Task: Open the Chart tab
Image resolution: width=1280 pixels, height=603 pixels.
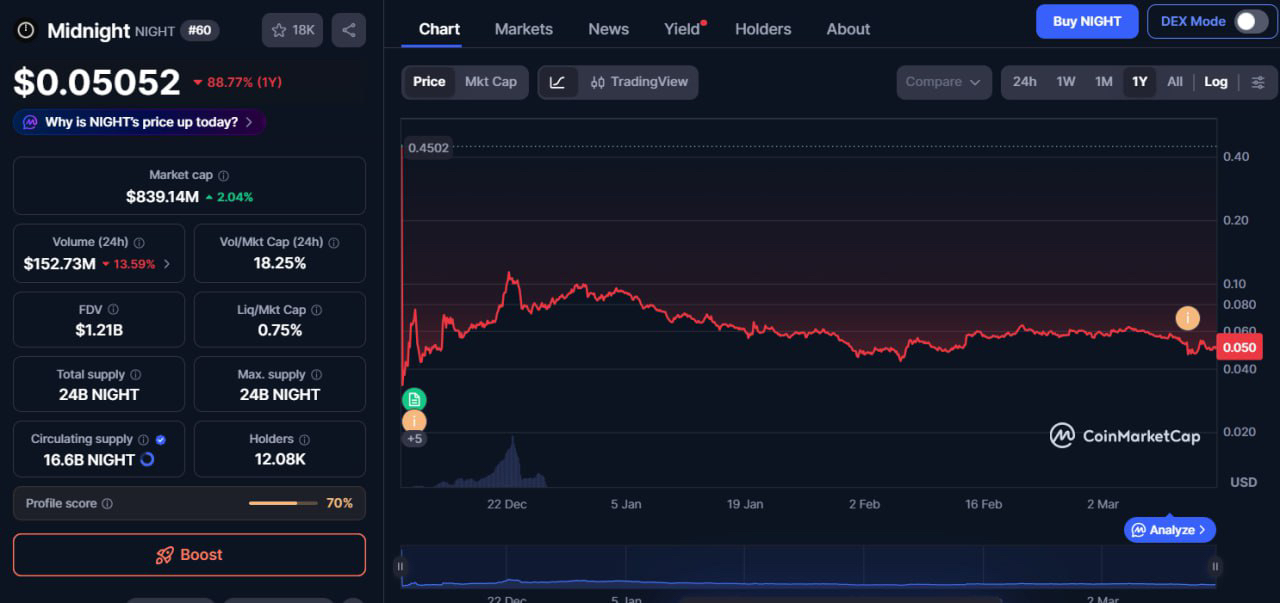Action: [x=439, y=29]
